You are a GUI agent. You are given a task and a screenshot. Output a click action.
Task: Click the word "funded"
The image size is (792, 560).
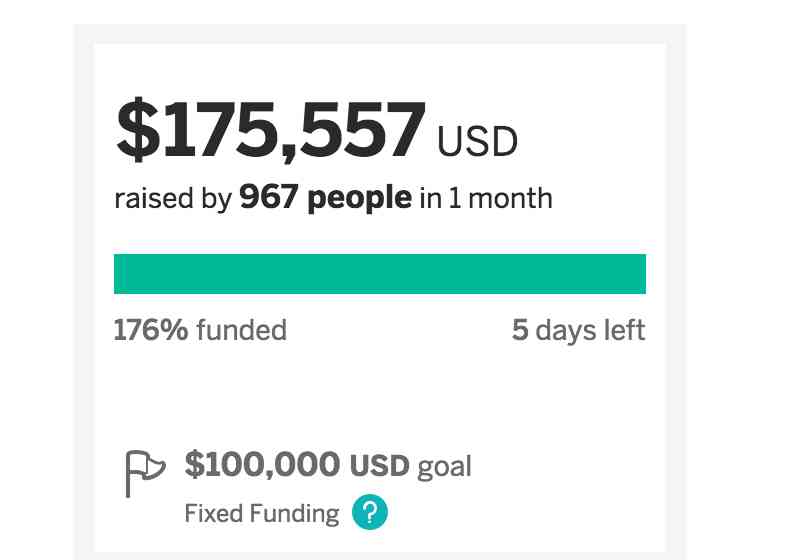tap(241, 330)
